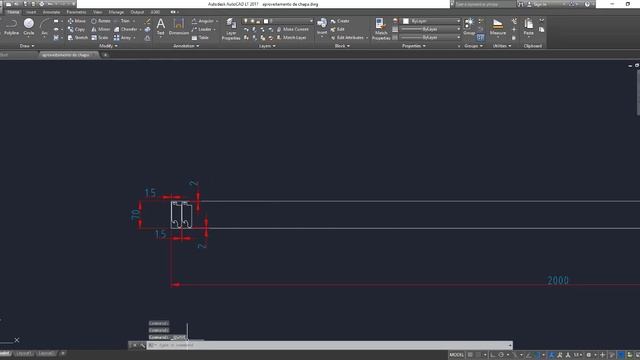Select the 70 dimension text

click(135, 214)
